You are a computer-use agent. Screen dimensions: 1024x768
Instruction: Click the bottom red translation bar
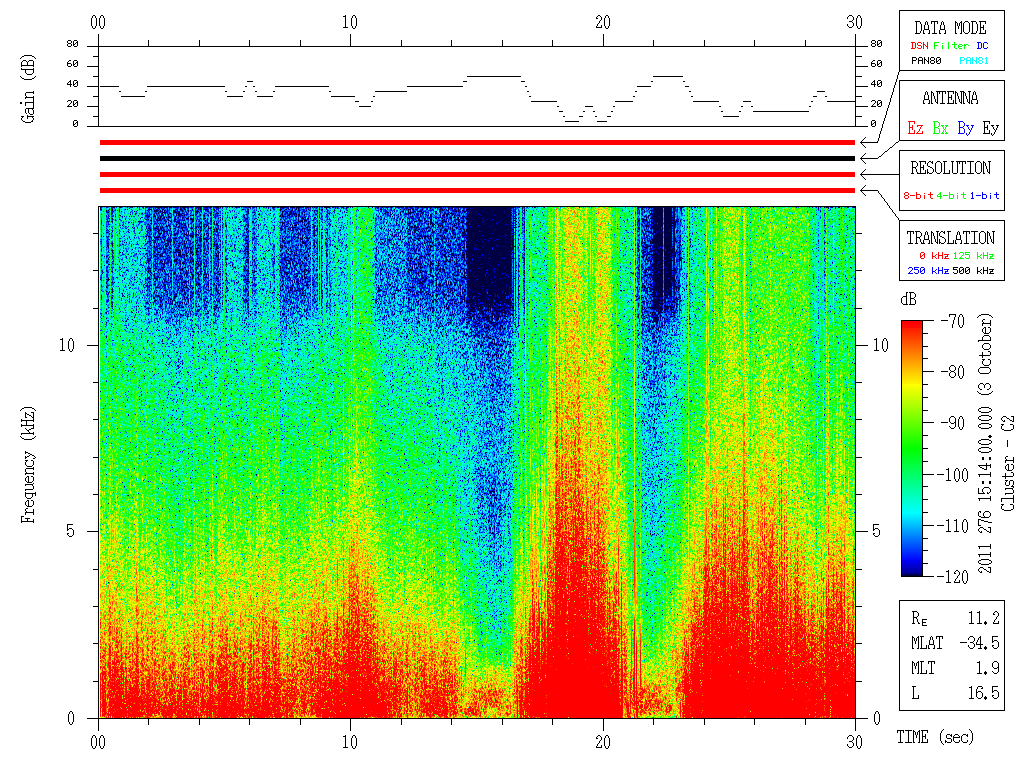(x=477, y=191)
